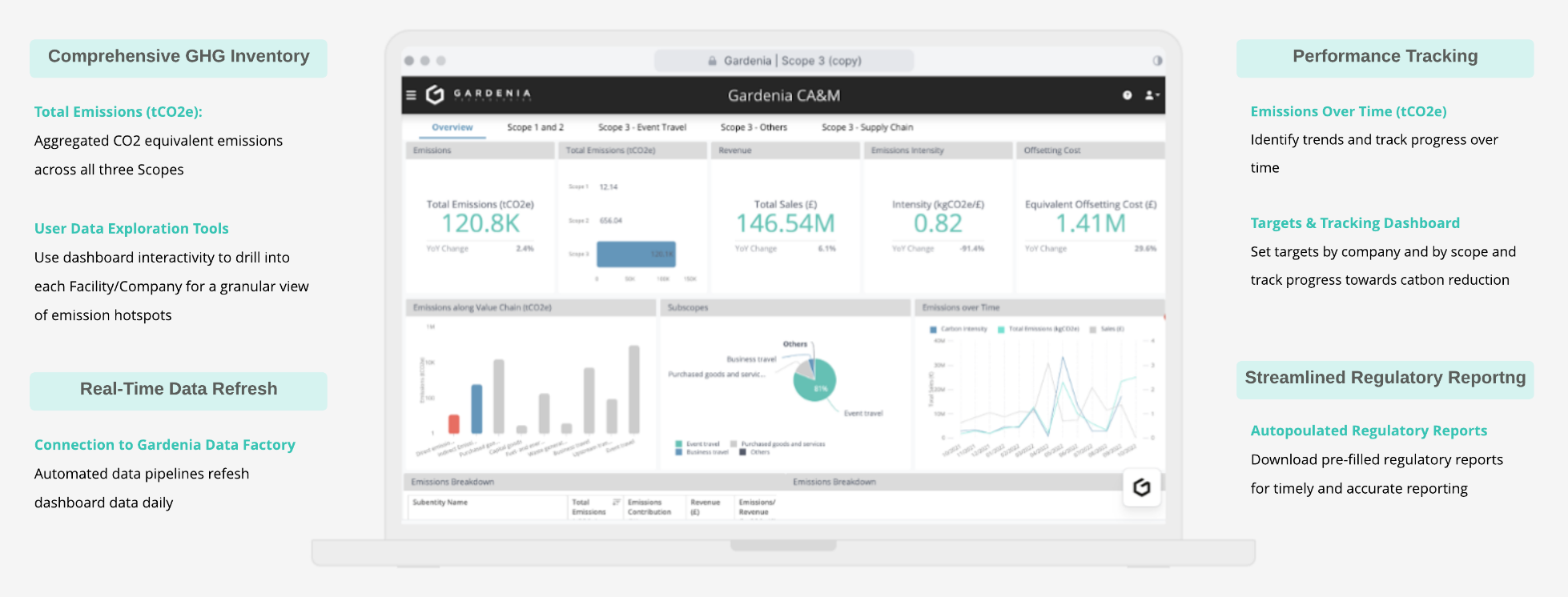Open the help question mark icon
The height and width of the screenshot is (597, 1568).
[1127, 95]
